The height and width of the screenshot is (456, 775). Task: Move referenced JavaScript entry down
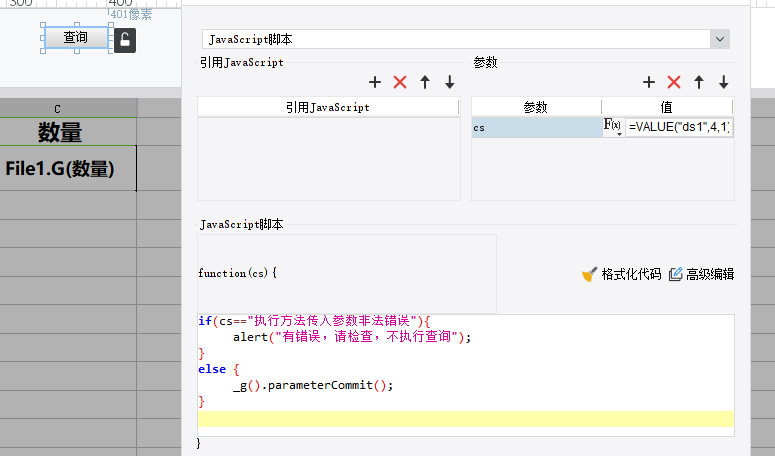tap(449, 82)
